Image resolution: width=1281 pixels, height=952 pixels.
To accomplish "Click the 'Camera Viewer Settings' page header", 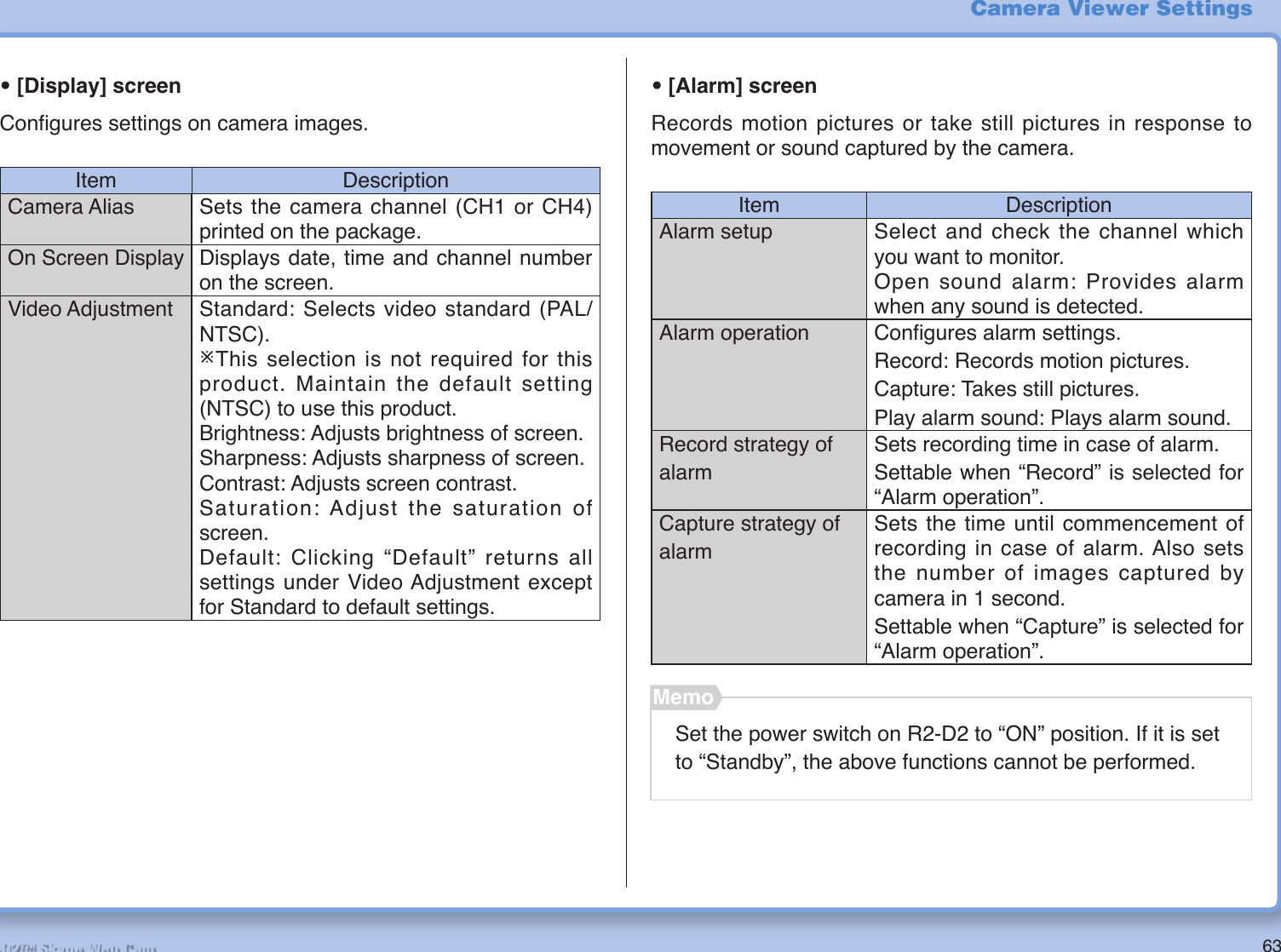I will point(1112,9).
